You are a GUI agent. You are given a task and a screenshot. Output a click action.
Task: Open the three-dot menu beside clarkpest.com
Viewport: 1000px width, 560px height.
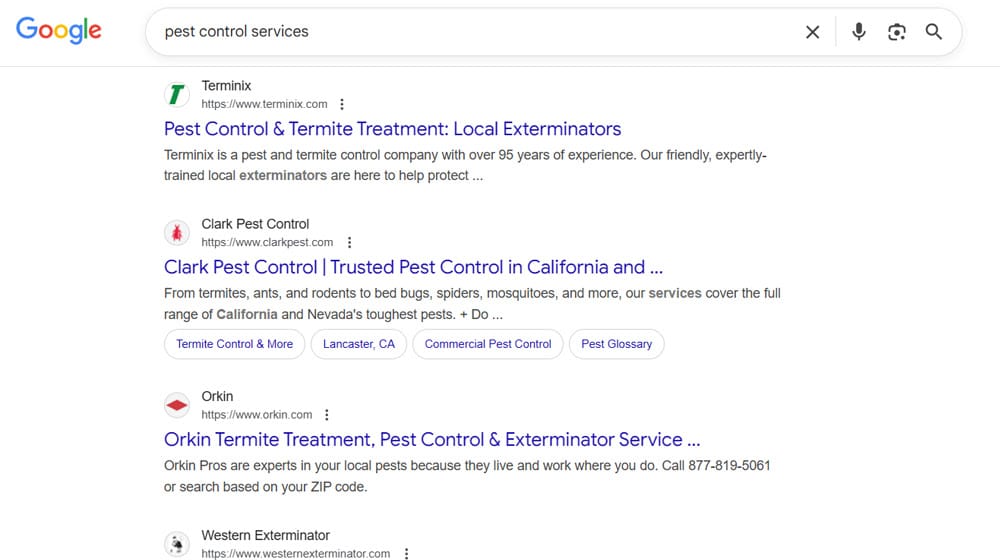pyautogui.click(x=348, y=242)
